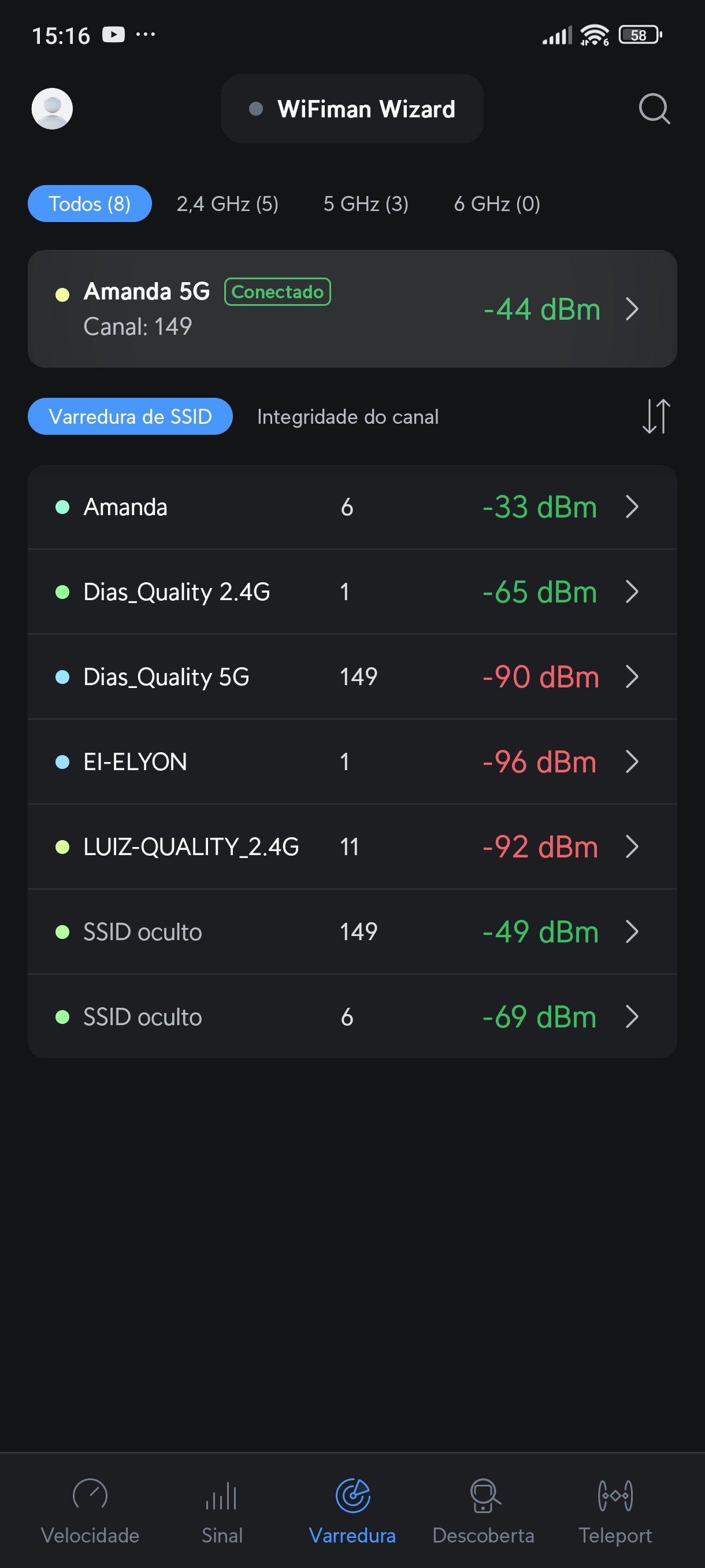Expand Dias_Quality 2.4G network details chevron
Screen dimensions: 705x1568
click(632, 591)
